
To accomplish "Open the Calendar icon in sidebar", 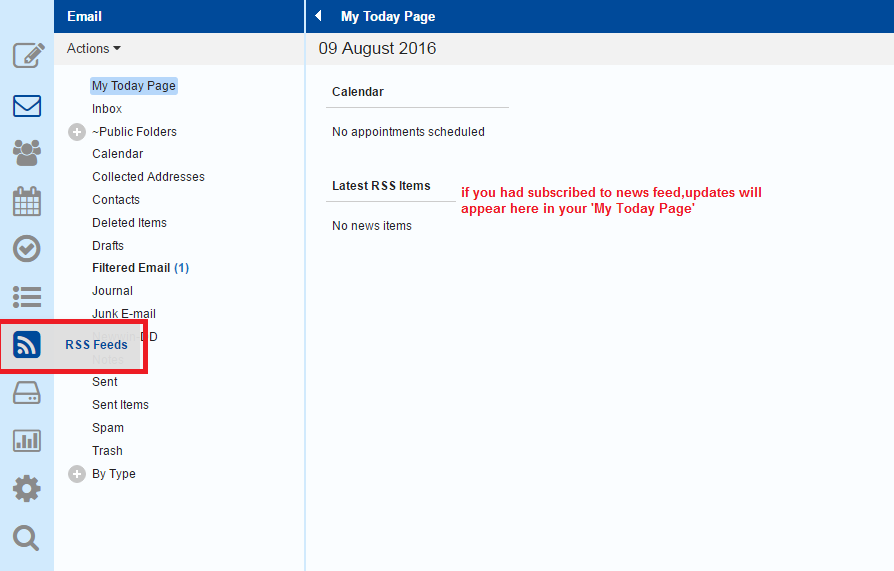I will click(27, 201).
